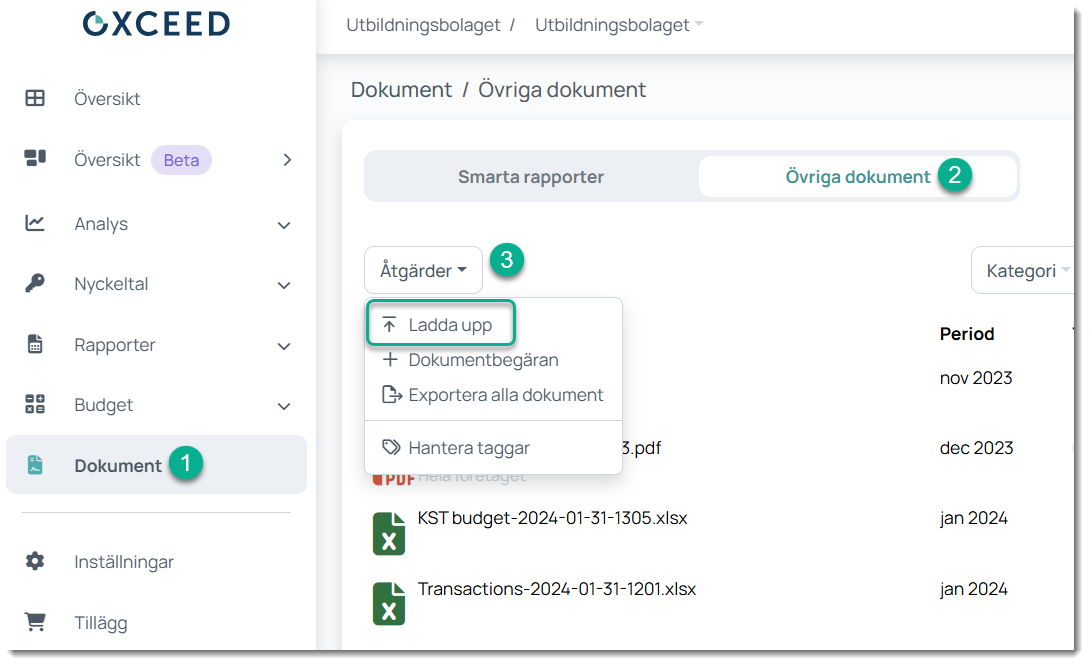This screenshot has width=1089, height=665.
Task: Click the Budget calculator icon
Action: tap(35, 405)
